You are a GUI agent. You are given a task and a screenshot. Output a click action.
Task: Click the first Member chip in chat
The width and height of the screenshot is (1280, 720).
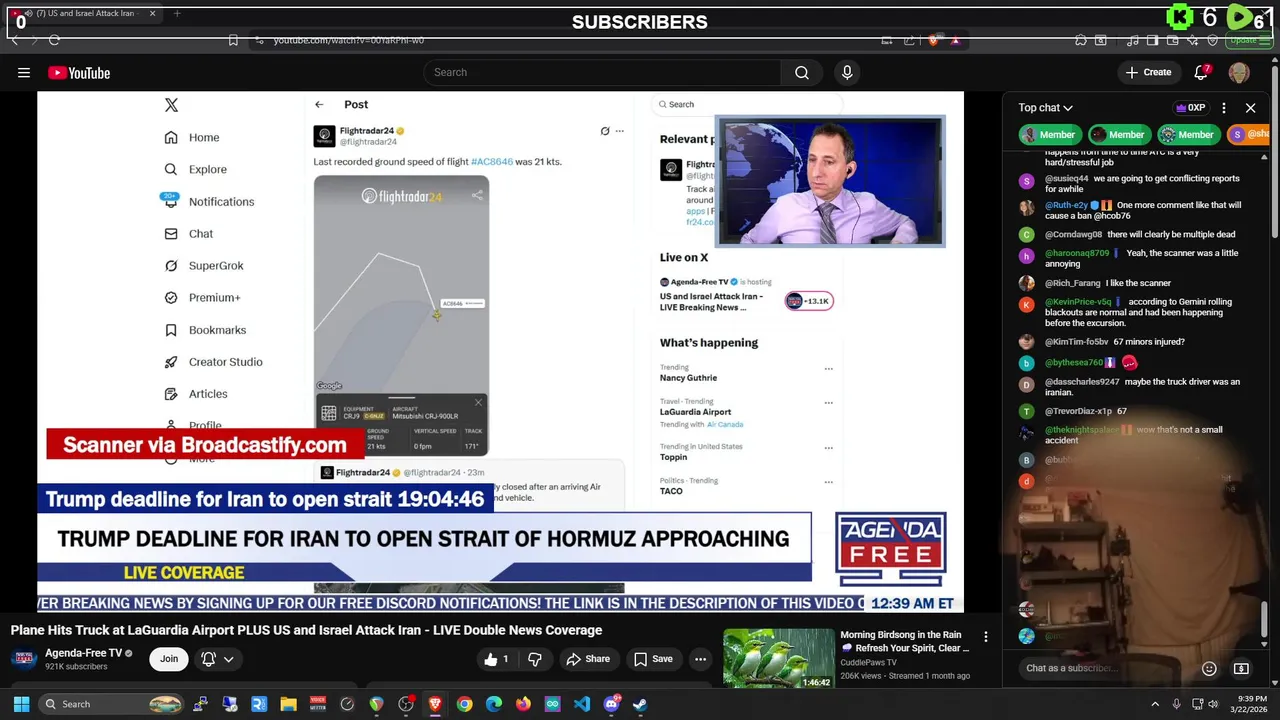pos(1048,134)
